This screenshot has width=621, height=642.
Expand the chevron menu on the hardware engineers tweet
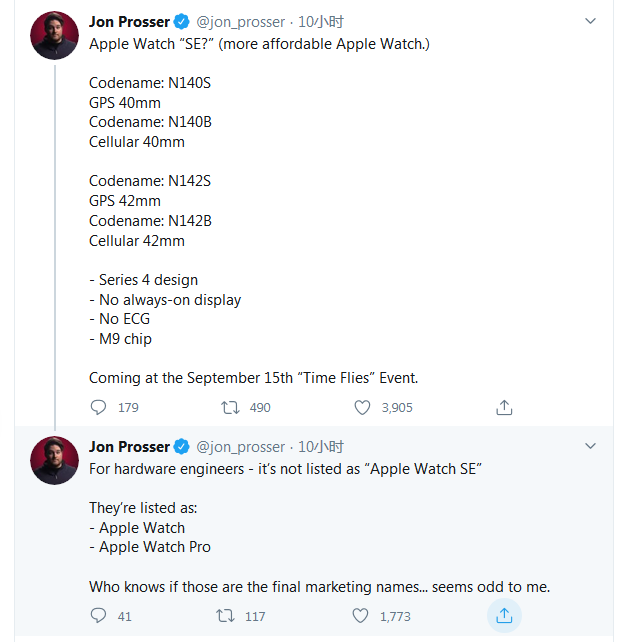tap(590, 446)
